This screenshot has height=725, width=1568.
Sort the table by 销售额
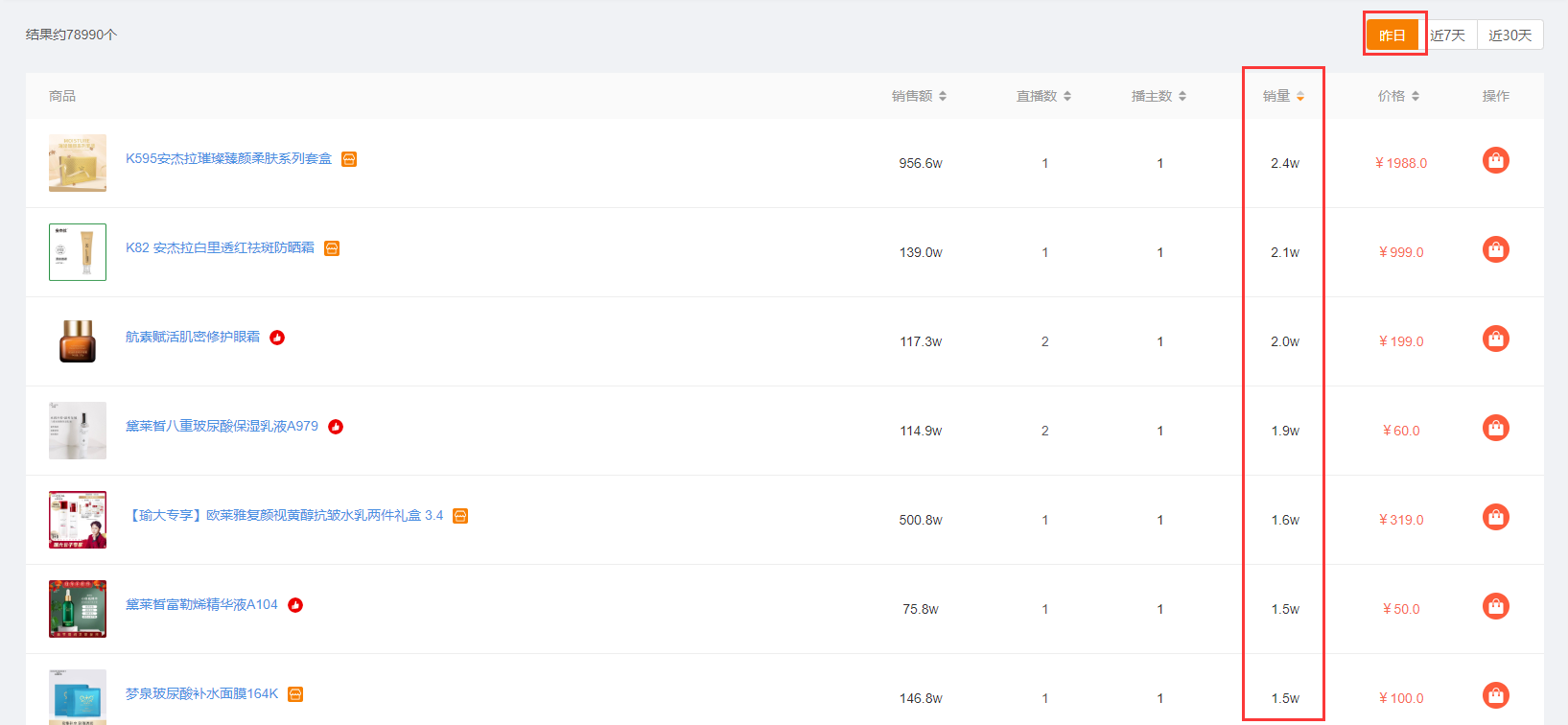pos(919,96)
